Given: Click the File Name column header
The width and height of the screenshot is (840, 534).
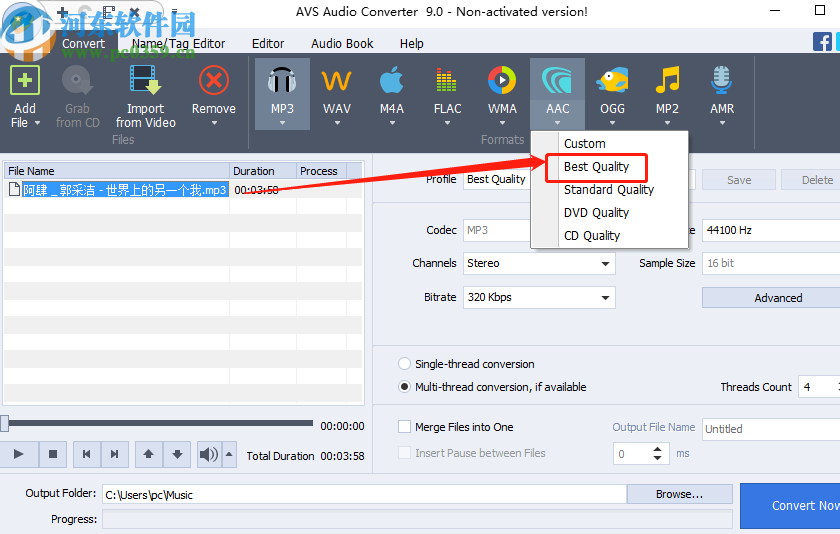Looking at the screenshot, I should click(x=117, y=171).
